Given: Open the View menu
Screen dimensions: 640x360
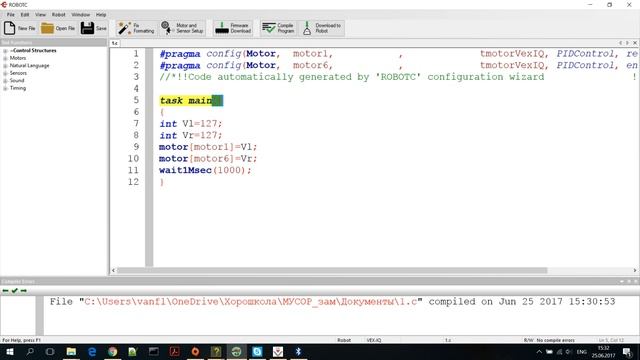Looking at the screenshot, I should pos(40,15).
